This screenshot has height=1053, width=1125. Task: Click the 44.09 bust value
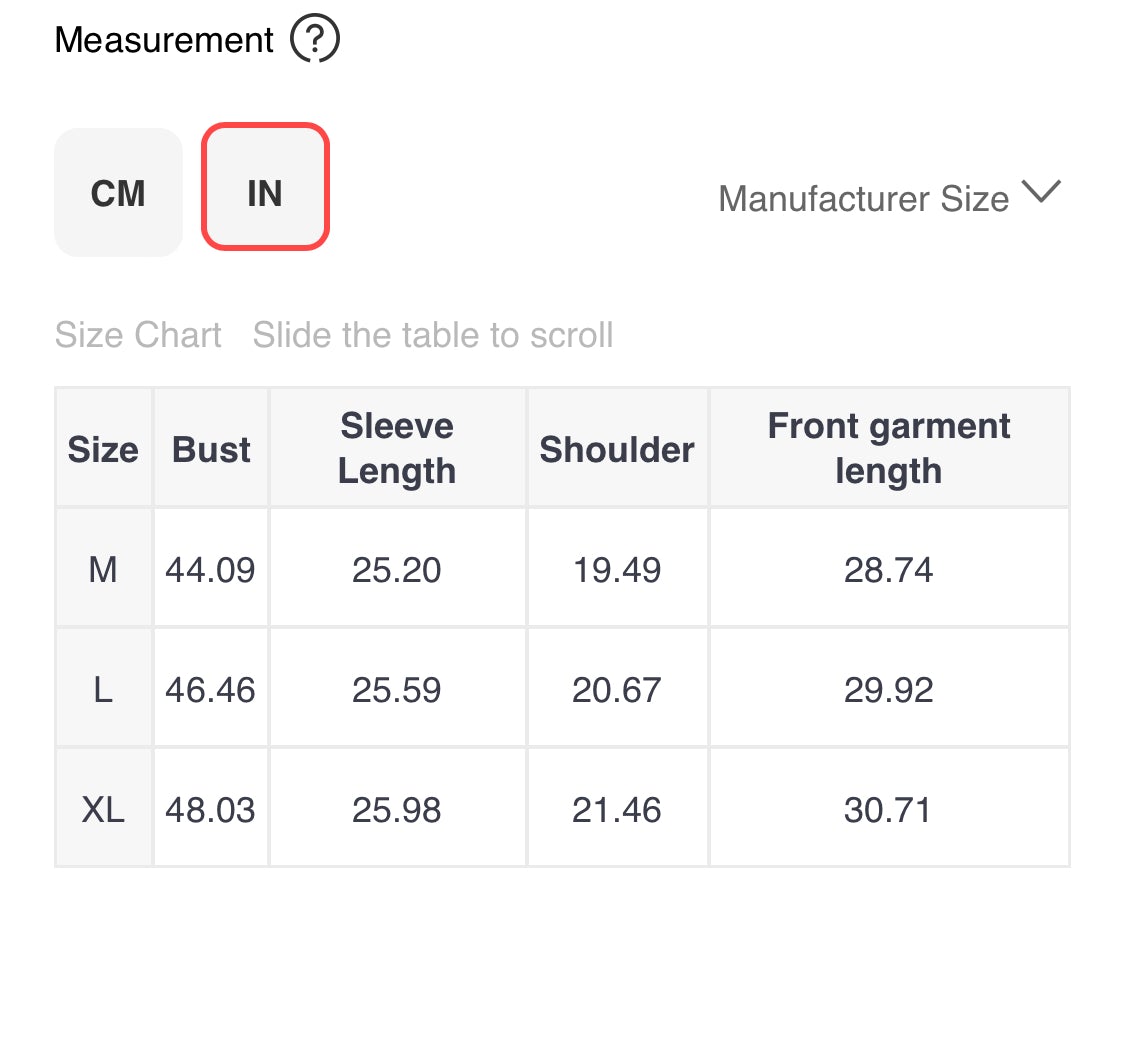[211, 570]
